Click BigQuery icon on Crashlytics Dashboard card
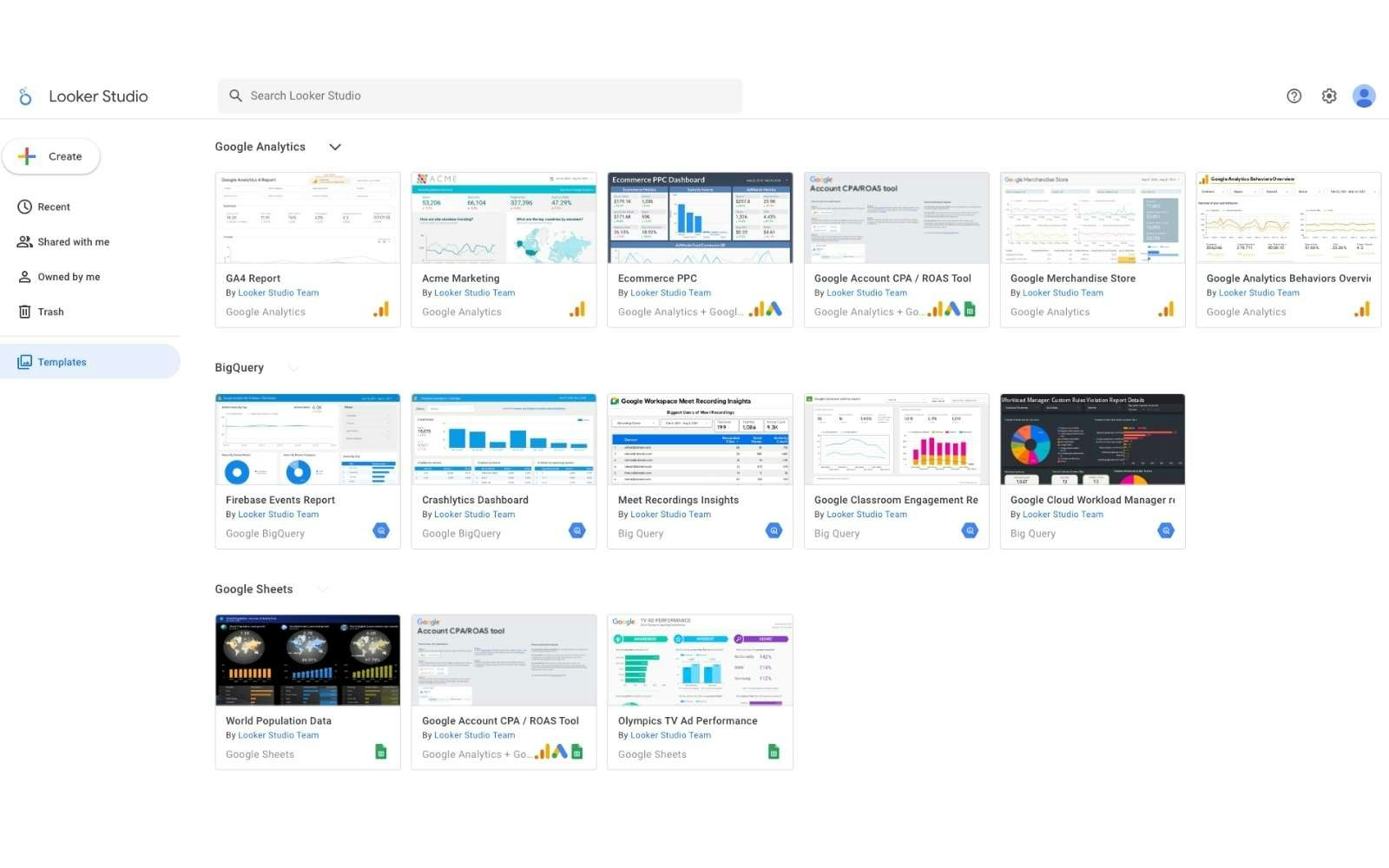Viewport: 1389px width, 868px height. 577,530
